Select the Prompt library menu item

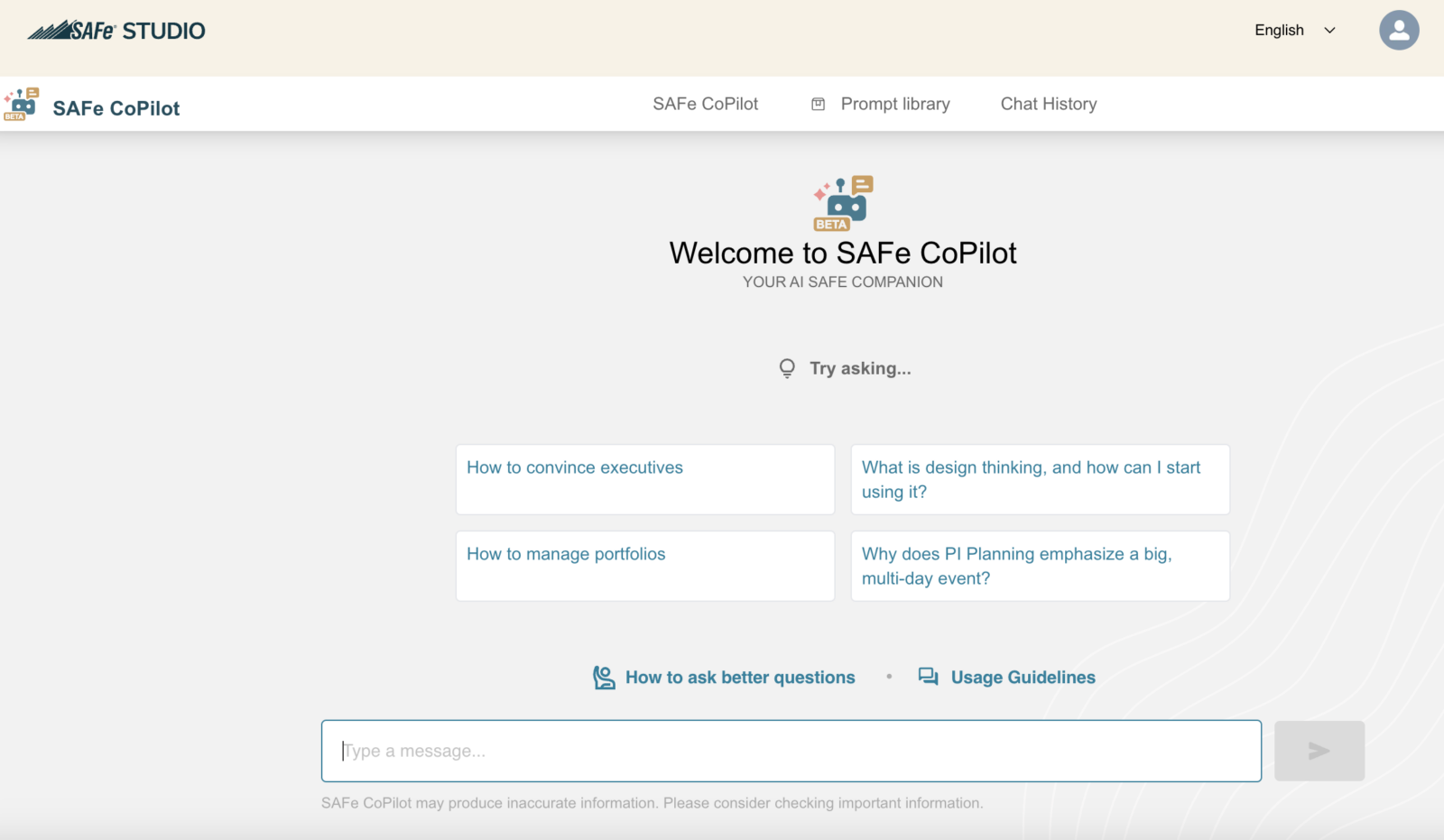pyautogui.click(x=894, y=104)
